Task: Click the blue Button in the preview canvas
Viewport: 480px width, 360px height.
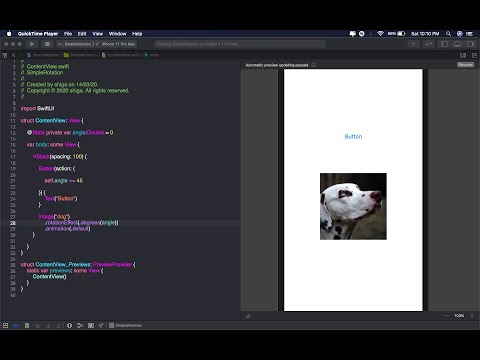Action: [353, 136]
